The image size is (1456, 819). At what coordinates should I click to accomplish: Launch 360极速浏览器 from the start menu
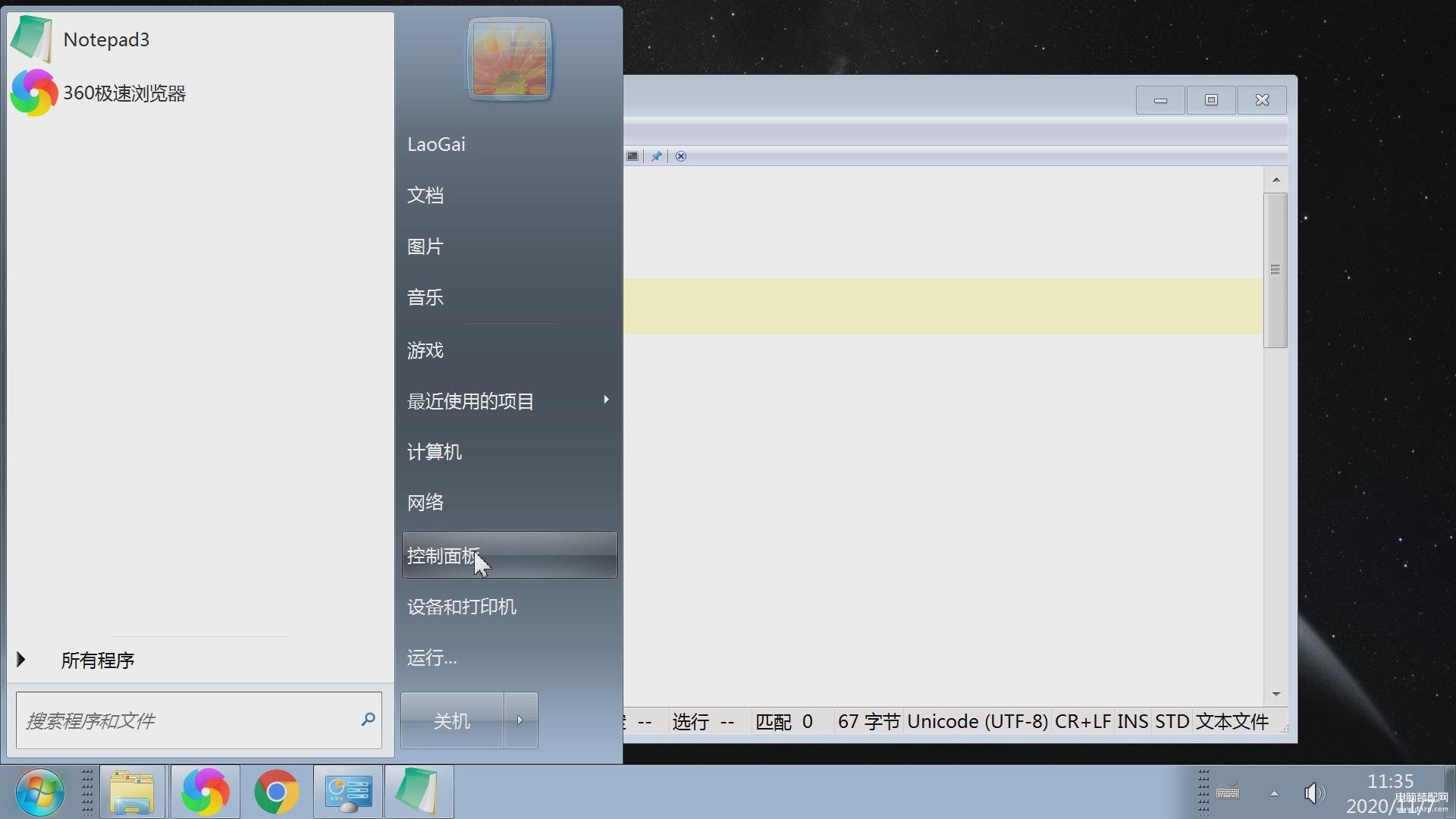point(124,93)
